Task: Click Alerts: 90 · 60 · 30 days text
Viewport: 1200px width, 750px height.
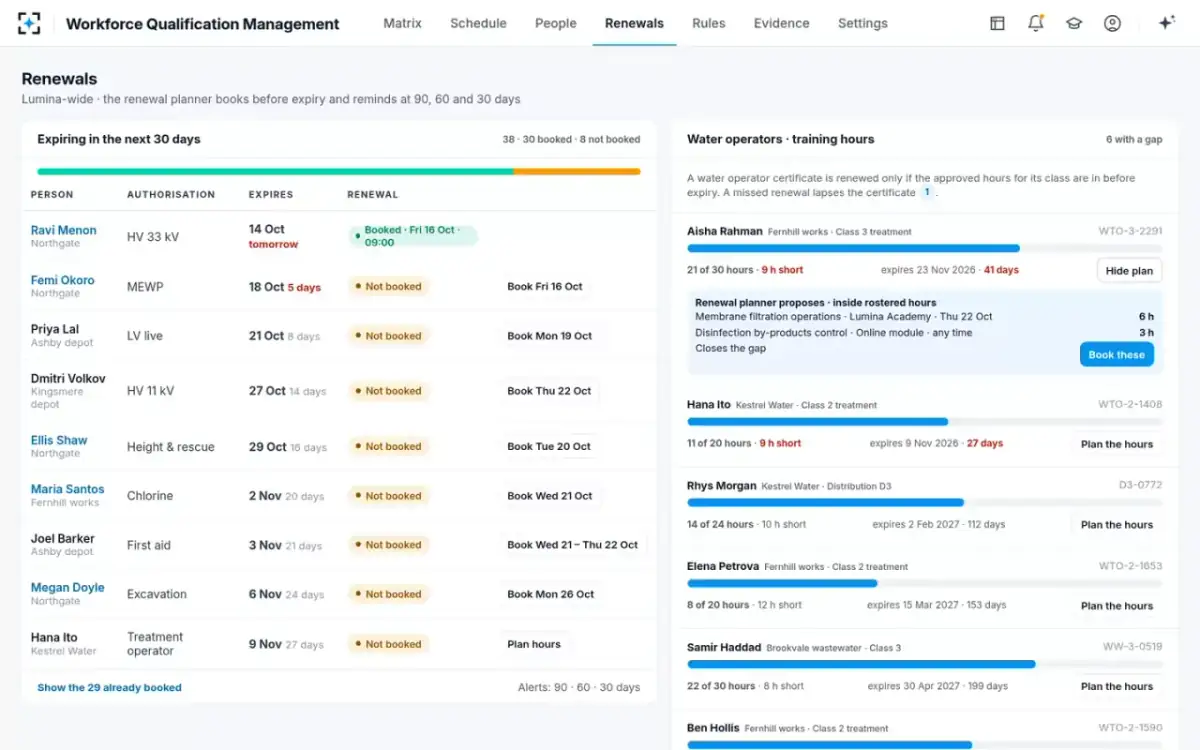Action: pos(579,688)
